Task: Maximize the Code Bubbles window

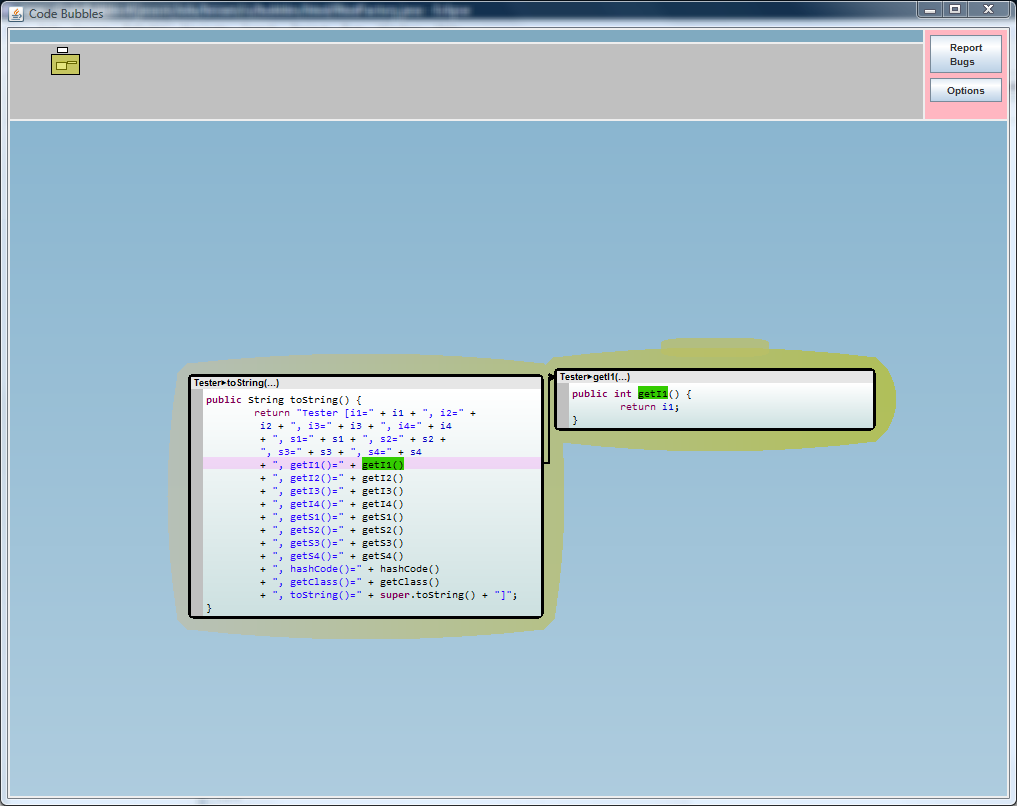Action: point(955,10)
